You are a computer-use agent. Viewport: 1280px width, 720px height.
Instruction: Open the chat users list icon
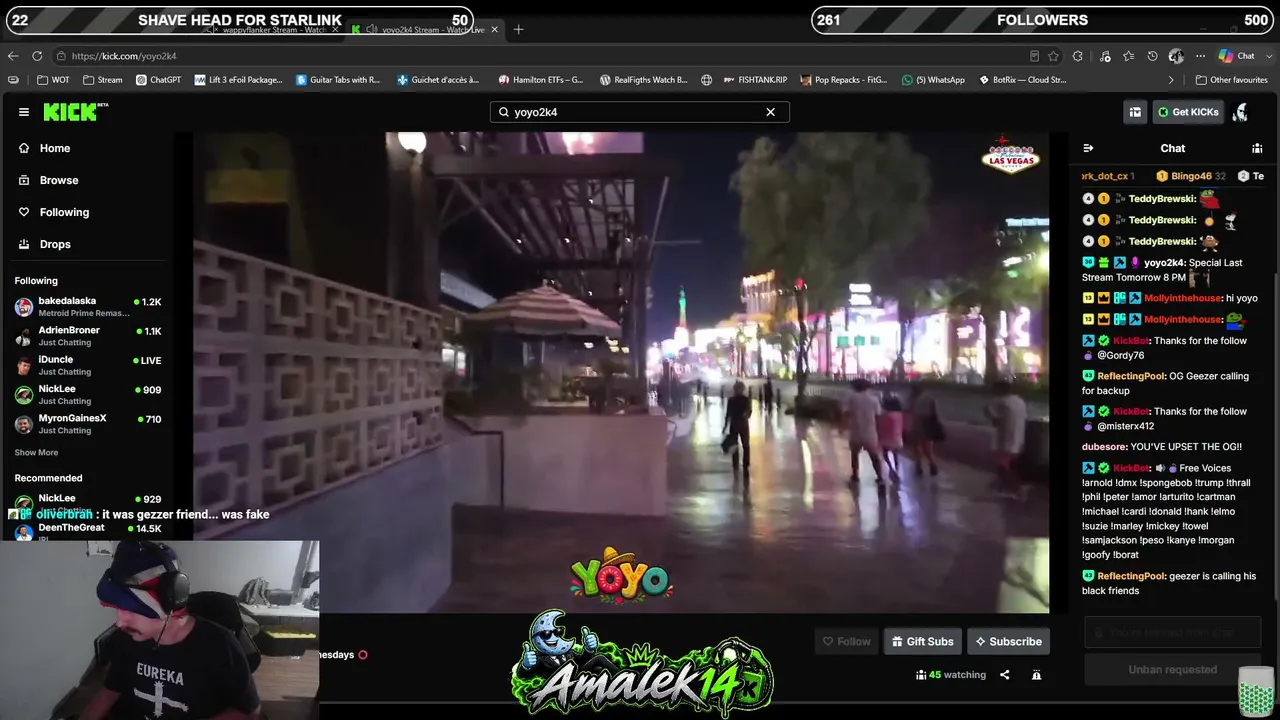pyautogui.click(x=1257, y=148)
